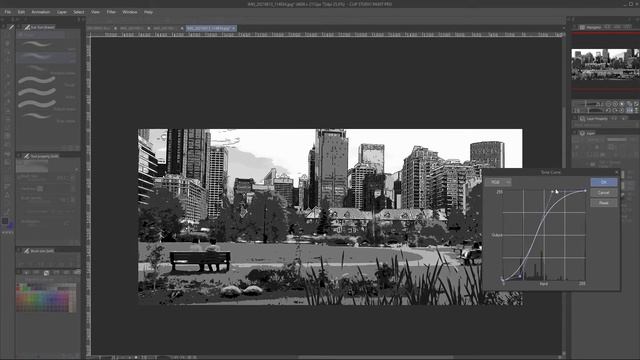The height and width of the screenshot is (360, 640).
Task: Click zoom out icon in Navigator
Action: tap(608, 104)
